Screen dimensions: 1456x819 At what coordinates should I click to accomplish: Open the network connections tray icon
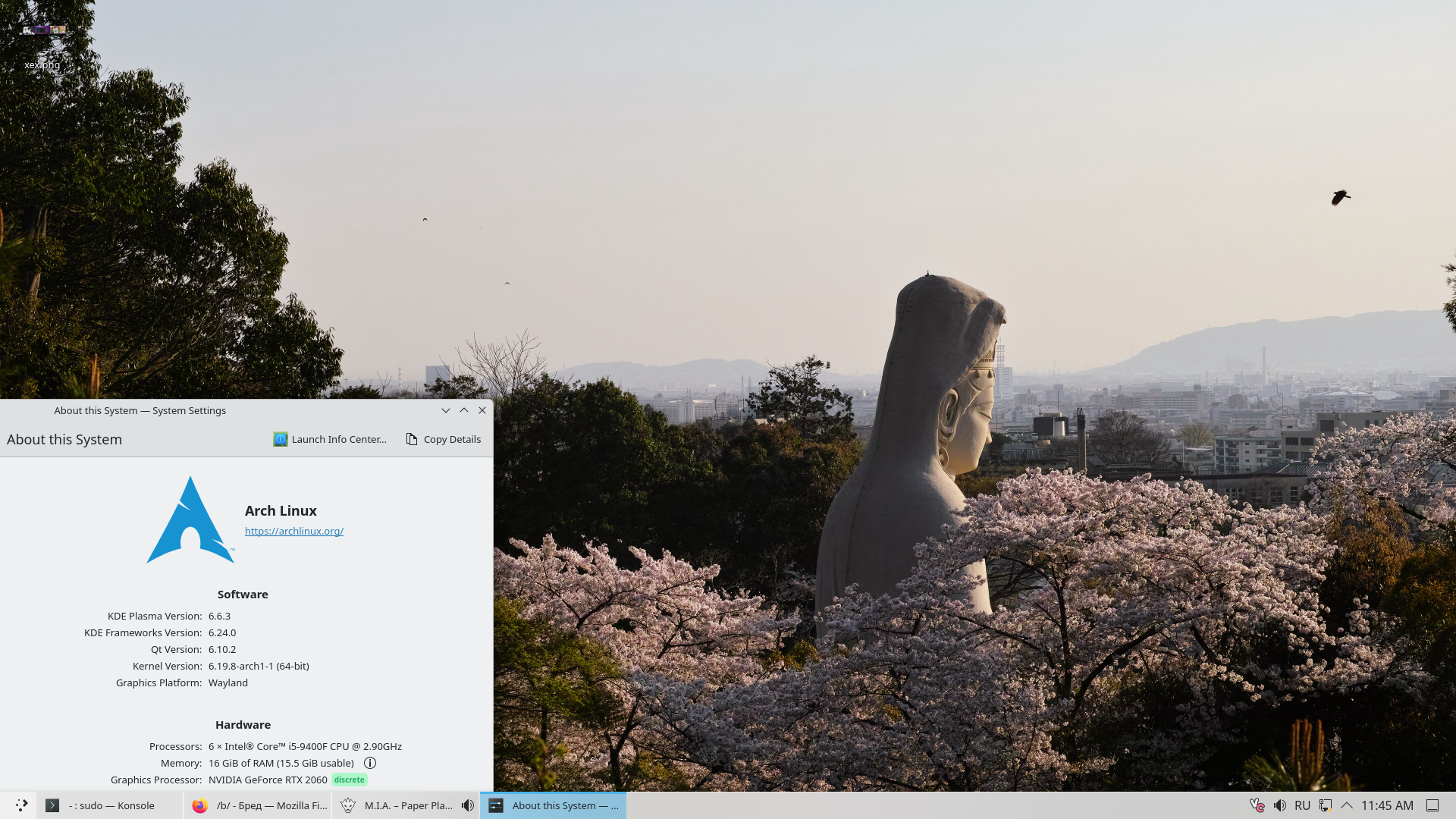point(1325,805)
